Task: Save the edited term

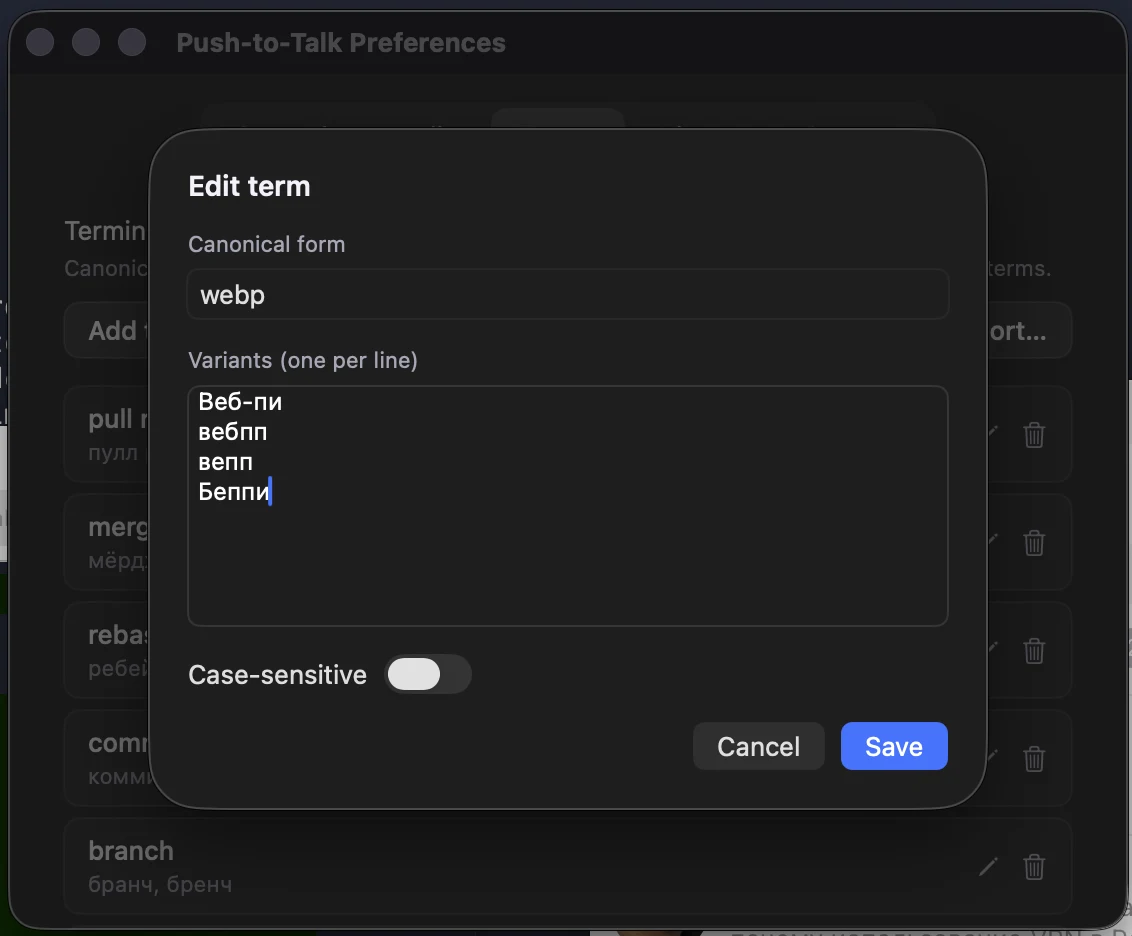Action: tap(893, 746)
